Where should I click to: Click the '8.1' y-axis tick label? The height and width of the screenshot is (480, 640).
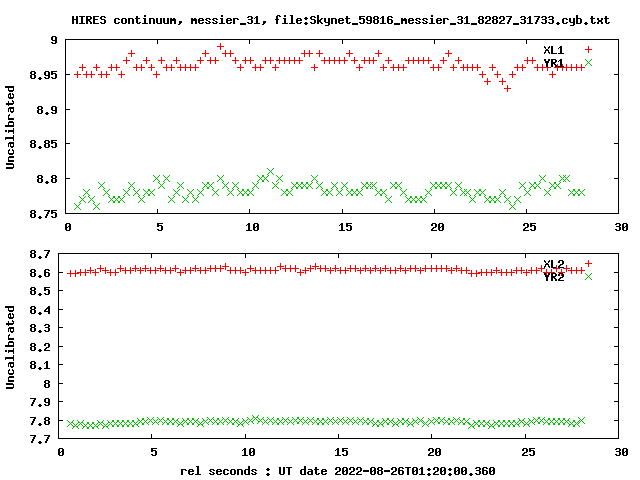pos(40,365)
